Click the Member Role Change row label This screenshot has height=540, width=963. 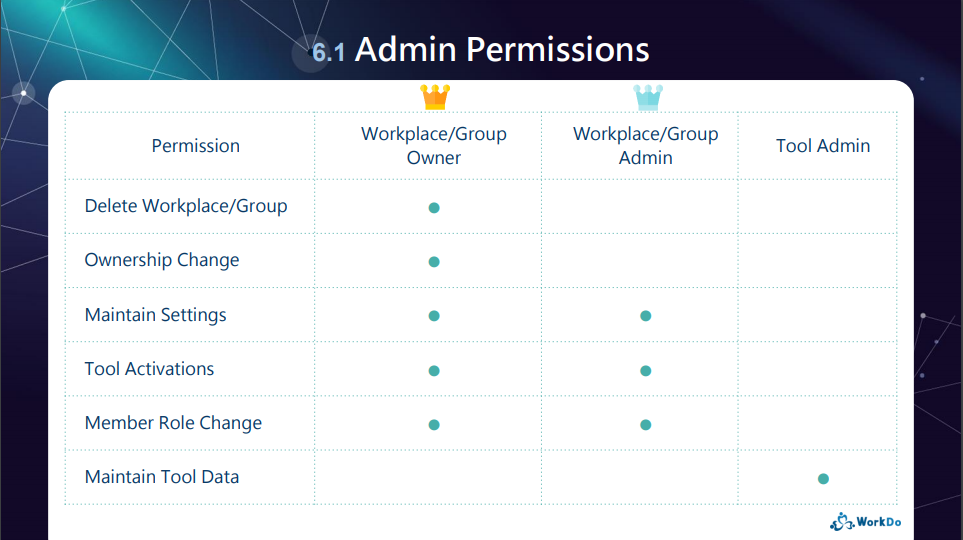click(x=173, y=423)
